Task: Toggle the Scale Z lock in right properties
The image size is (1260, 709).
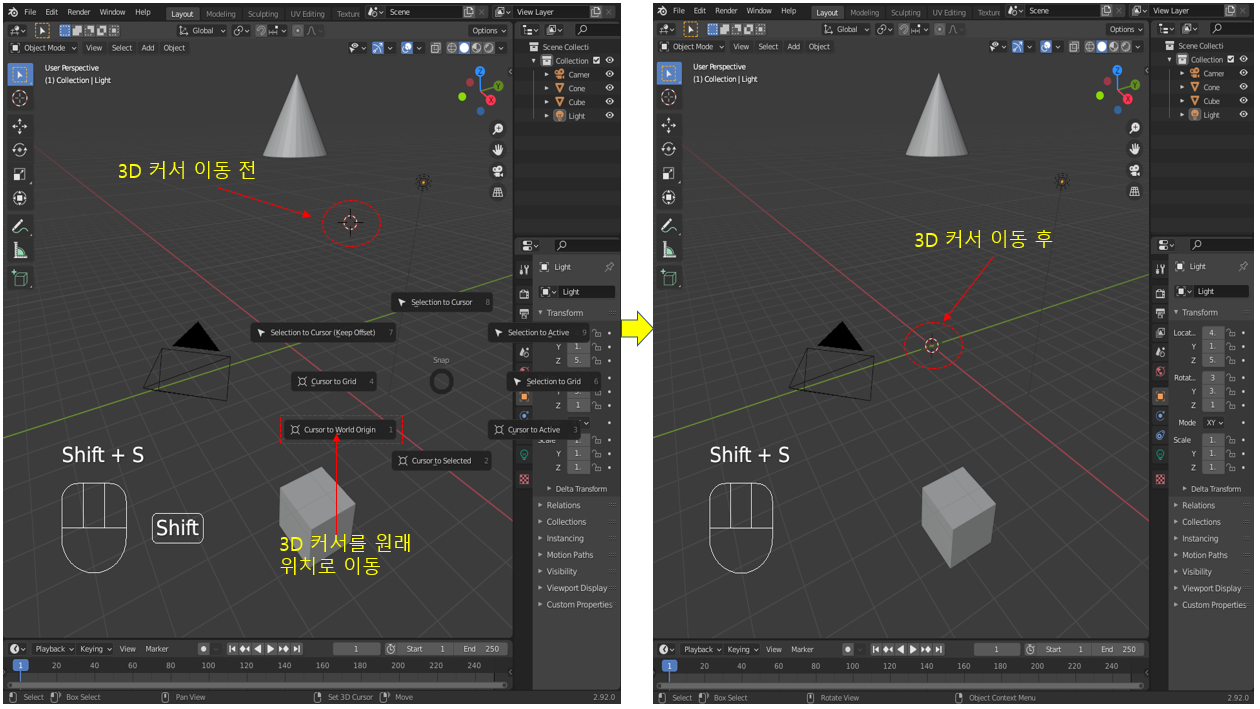Action: pos(1231,469)
